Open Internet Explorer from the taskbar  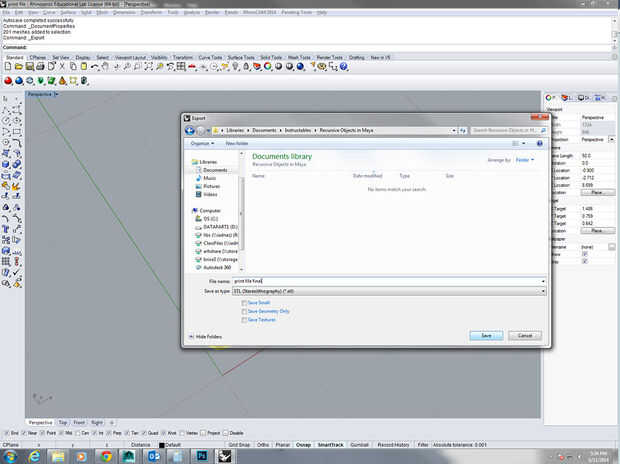(34, 456)
